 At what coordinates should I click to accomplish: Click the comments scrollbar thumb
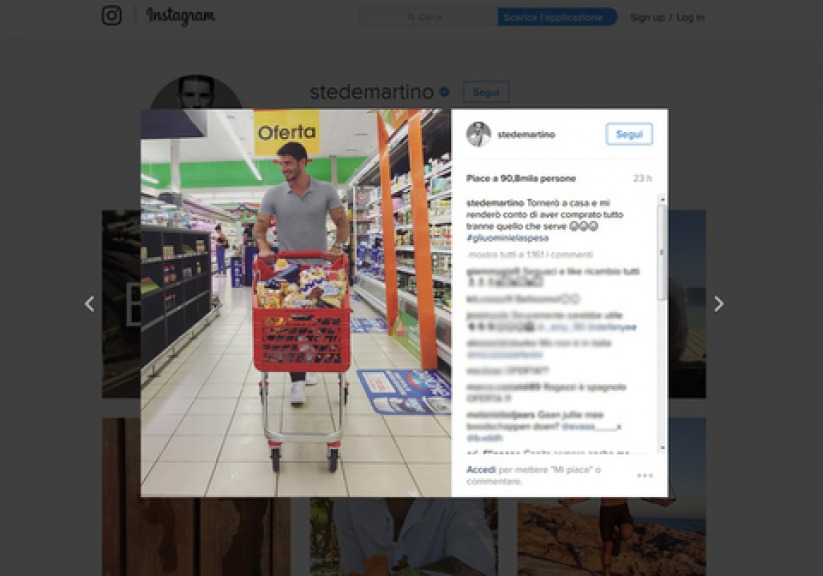[x=662, y=252]
